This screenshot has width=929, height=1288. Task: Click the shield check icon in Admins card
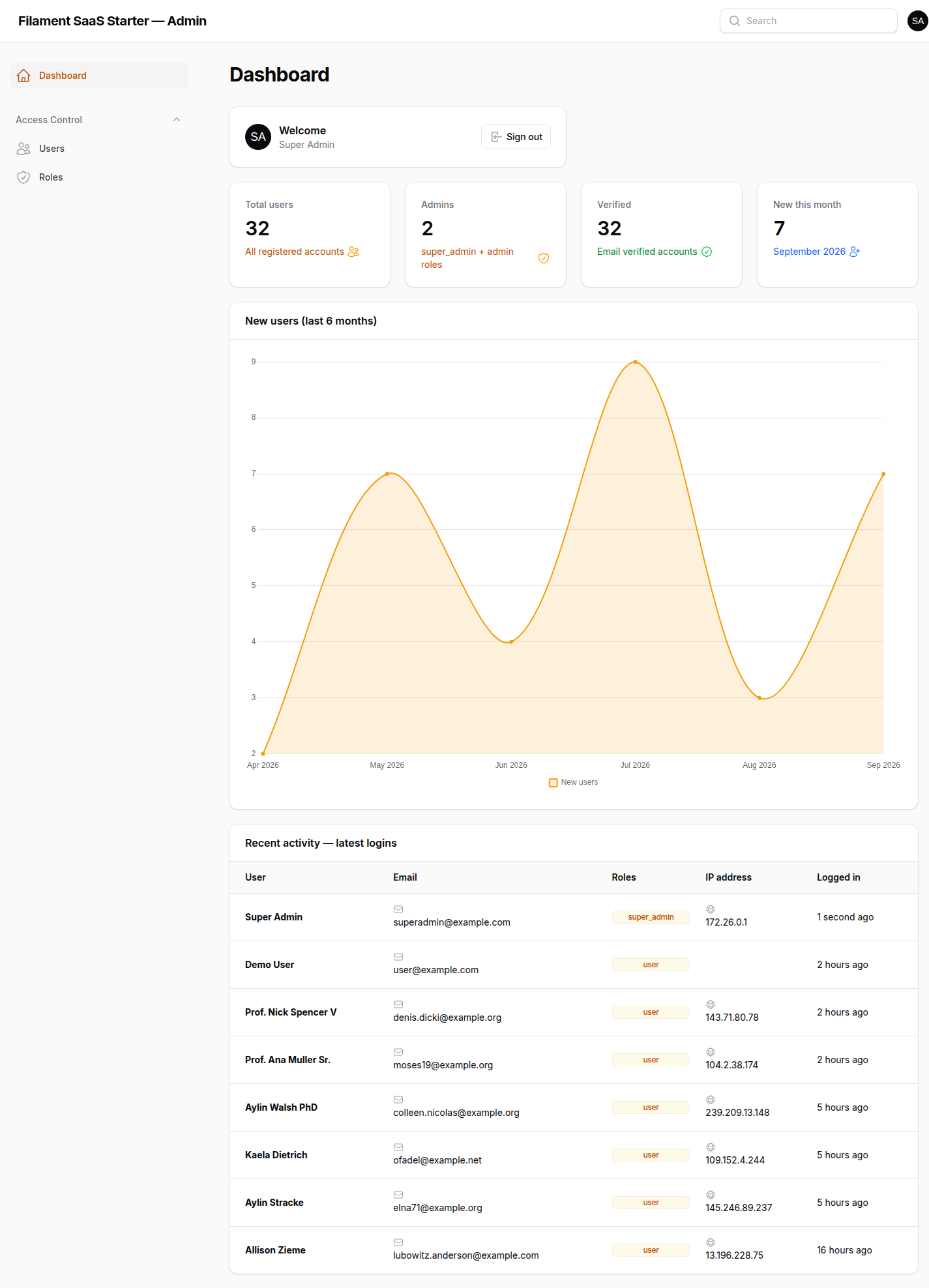point(544,258)
